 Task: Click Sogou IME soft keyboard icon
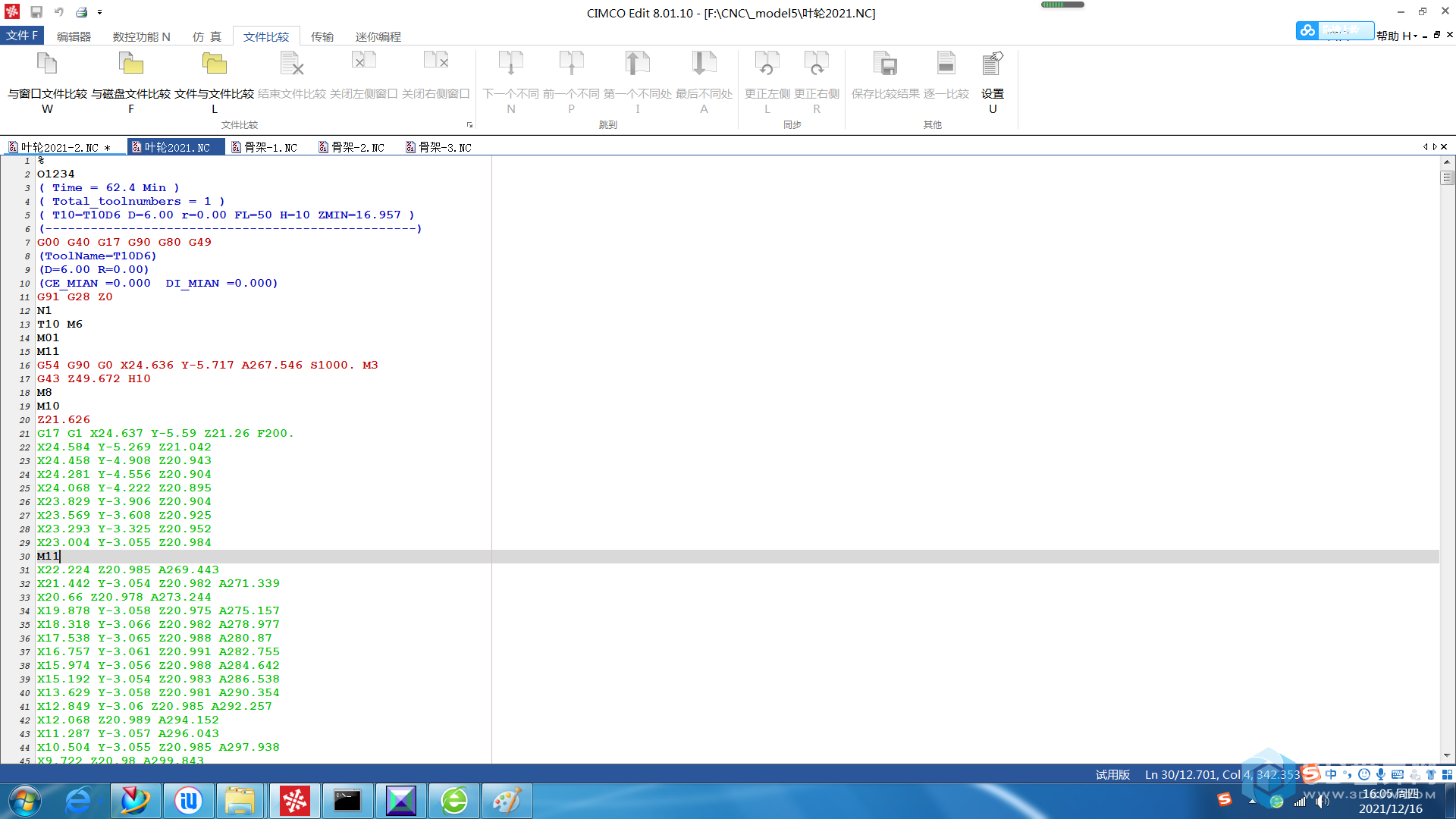point(1398,774)
